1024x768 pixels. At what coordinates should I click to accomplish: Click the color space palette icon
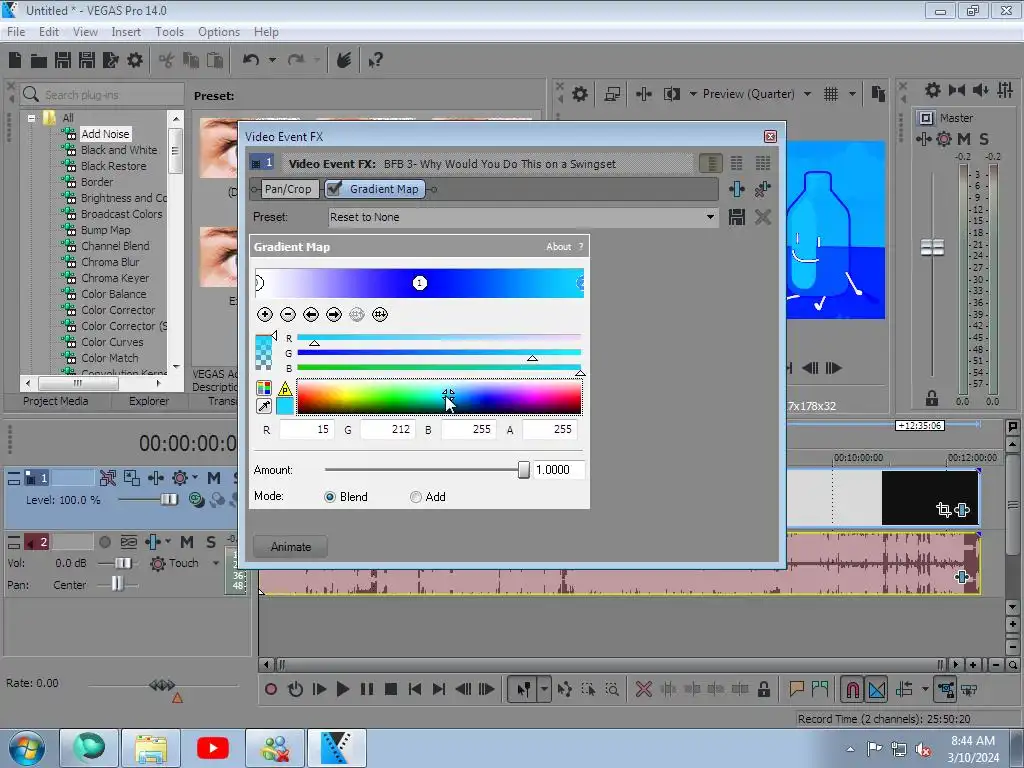coord(264,388)
